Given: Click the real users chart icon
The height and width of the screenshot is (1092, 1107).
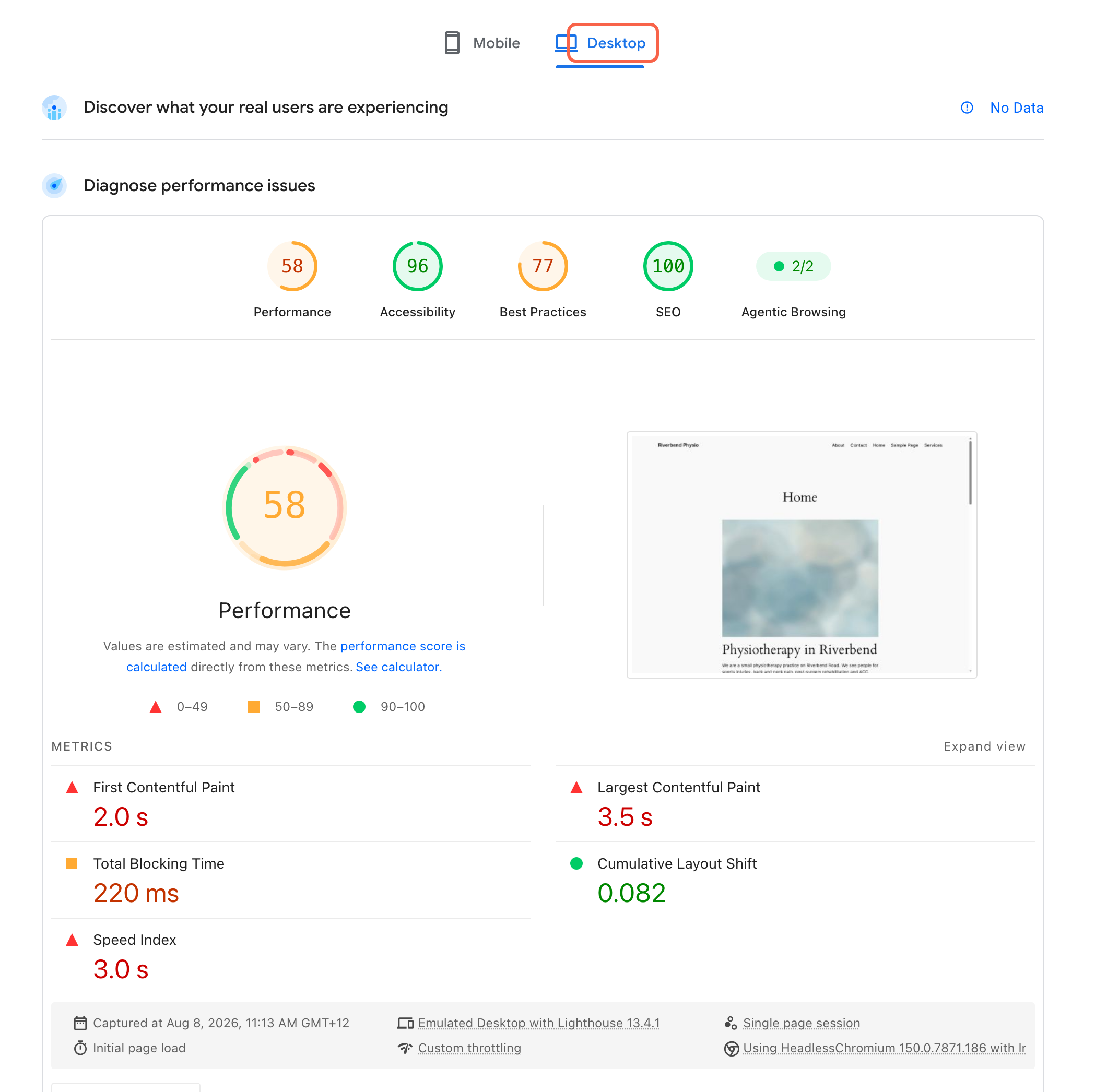Looking at the screenshot, I should pos(54,107).
